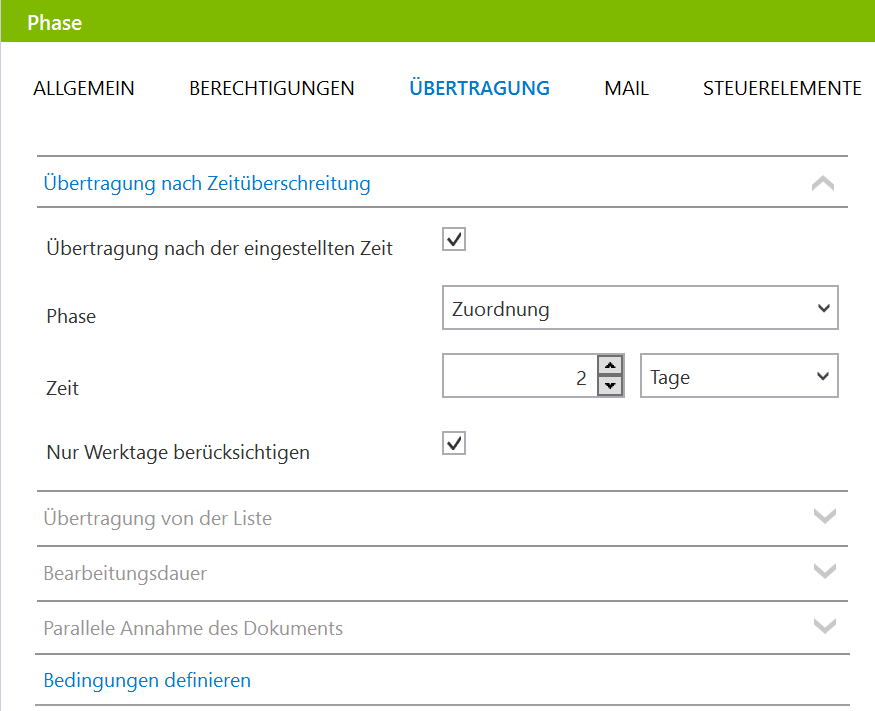This screenshot has width=875, height=711.
Task: Collapse the Übertragung nach Zeitüberschreitung chevron
Action: [x=823, y=183]
